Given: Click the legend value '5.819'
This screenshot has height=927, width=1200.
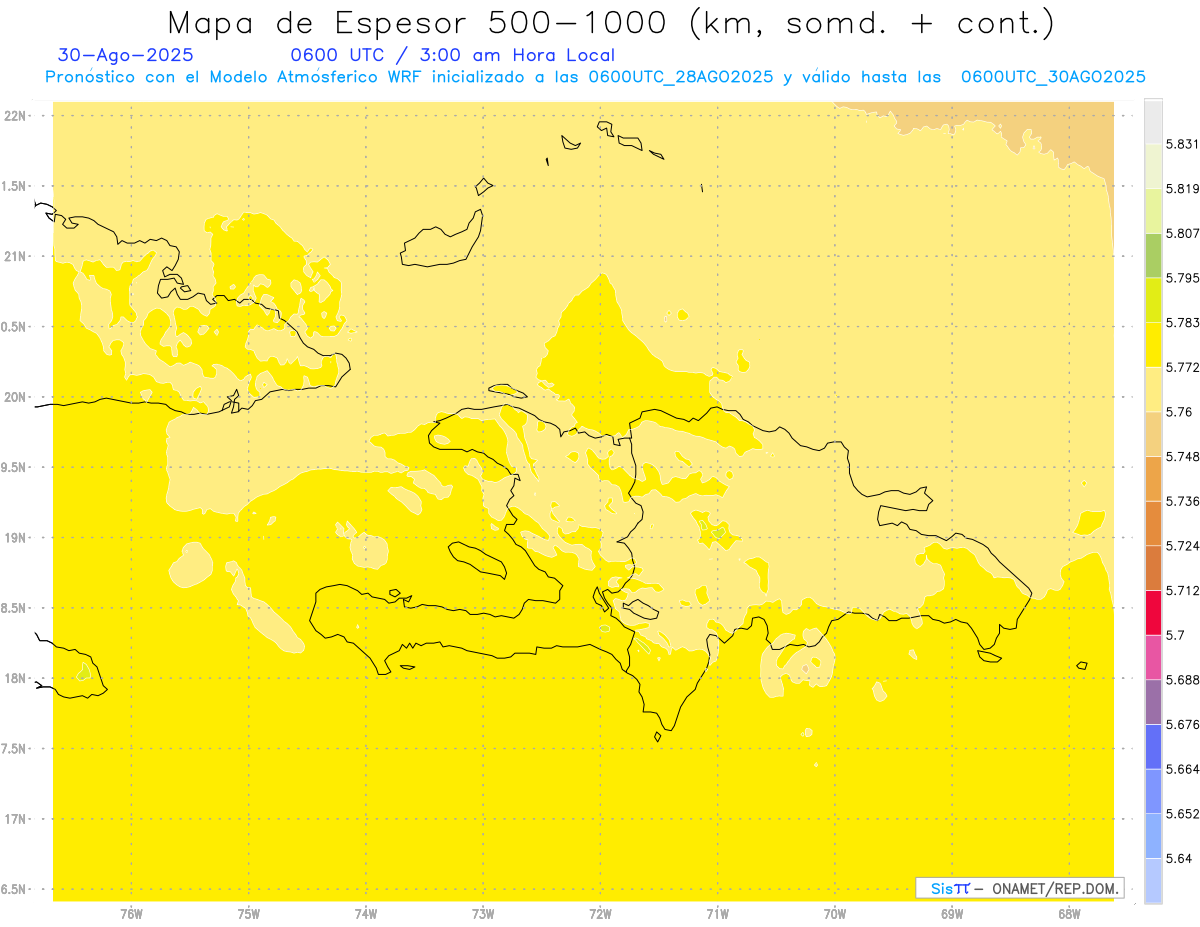Looking at the screenshot, I should (1183, 189).
